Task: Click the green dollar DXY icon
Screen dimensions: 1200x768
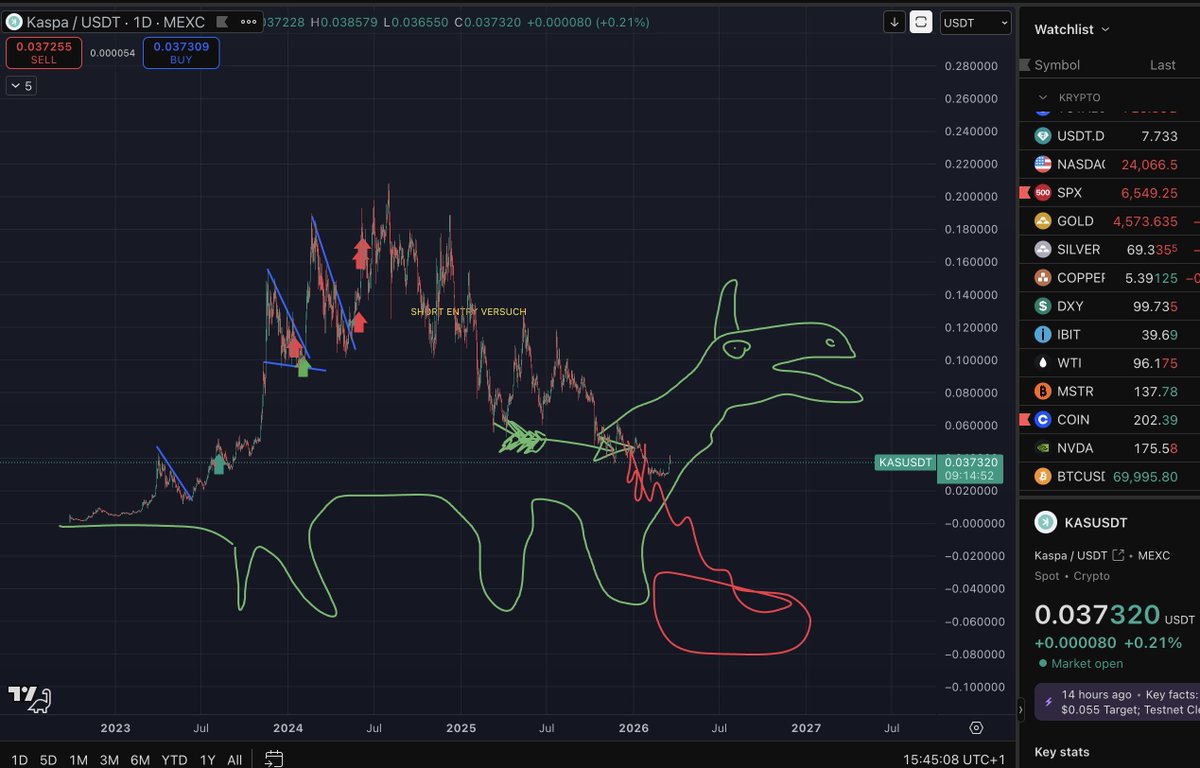Action: (1043, 306)
